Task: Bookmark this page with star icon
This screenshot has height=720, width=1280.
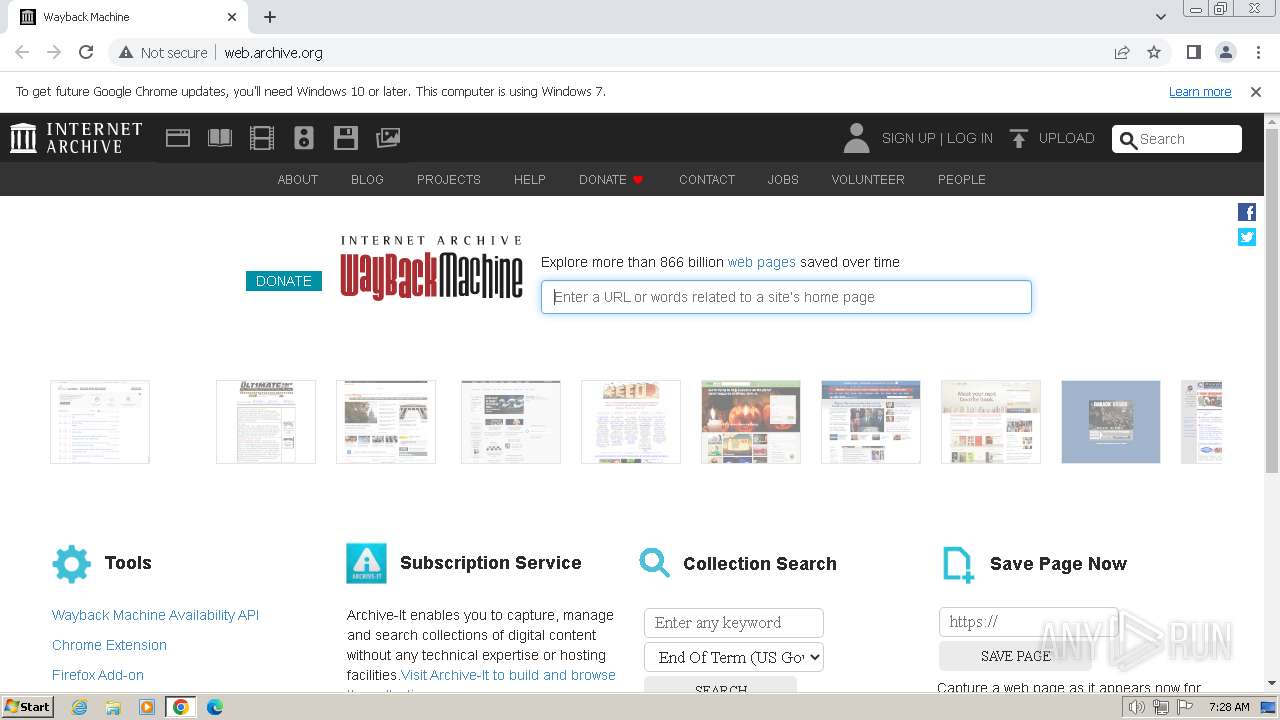Action: pos(1154,52)
